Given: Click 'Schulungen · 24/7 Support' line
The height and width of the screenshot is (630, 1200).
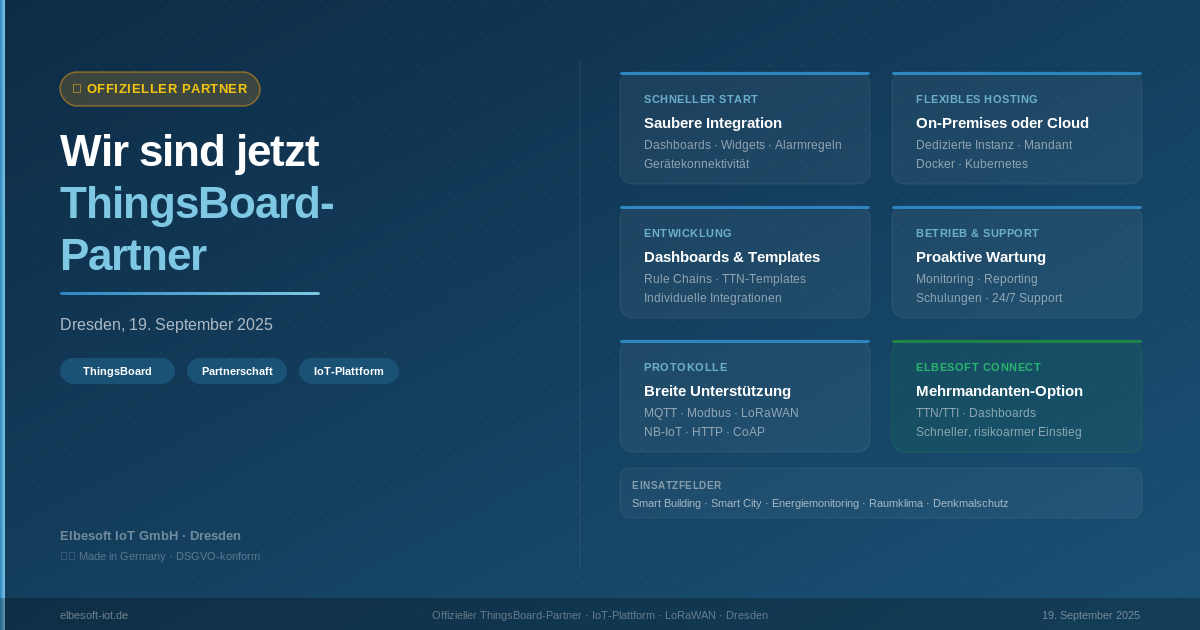Looking at the screenshot, I should point(989,298).
